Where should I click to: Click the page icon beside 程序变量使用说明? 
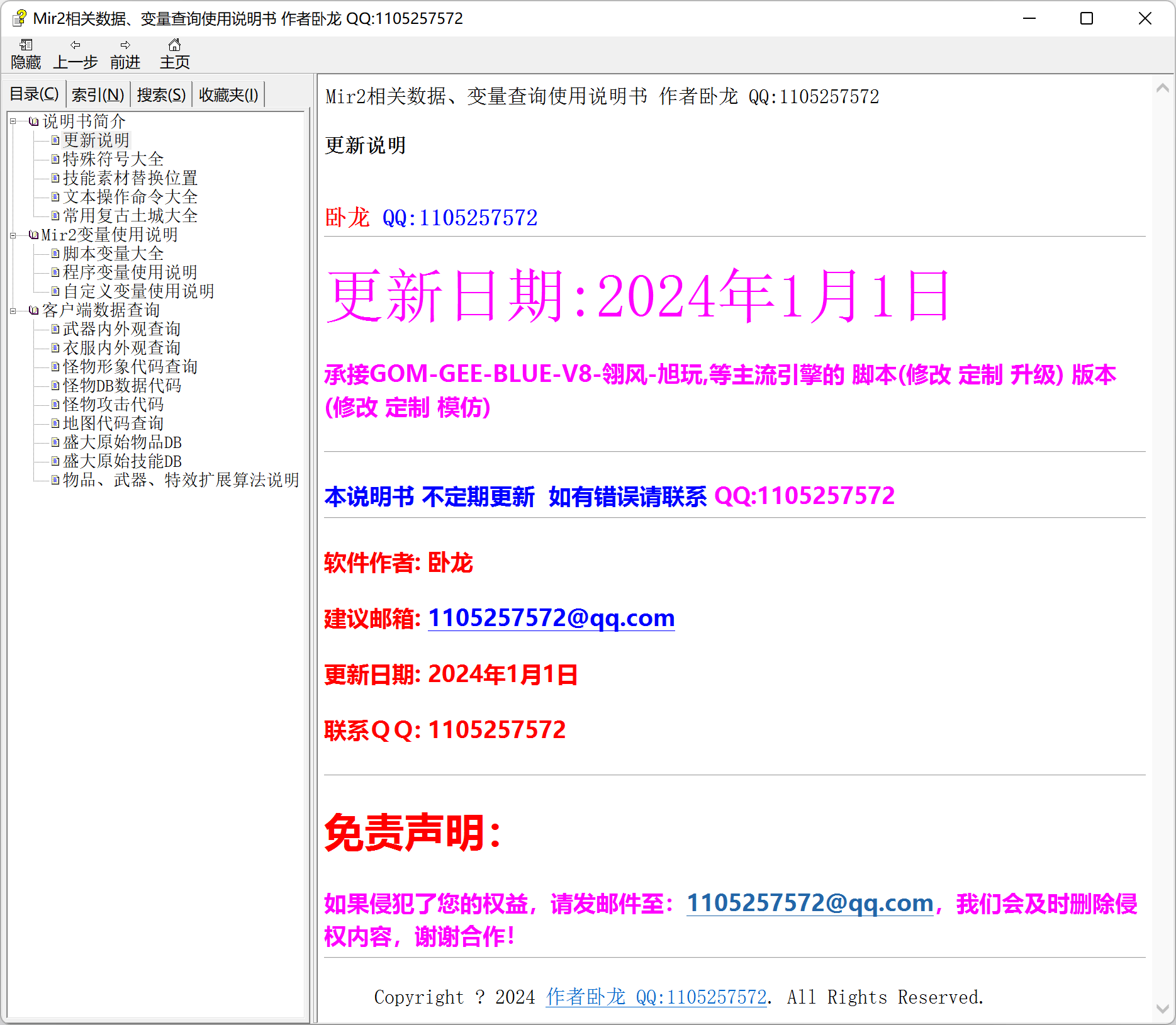pyautogui.click(x=55, y=272)
